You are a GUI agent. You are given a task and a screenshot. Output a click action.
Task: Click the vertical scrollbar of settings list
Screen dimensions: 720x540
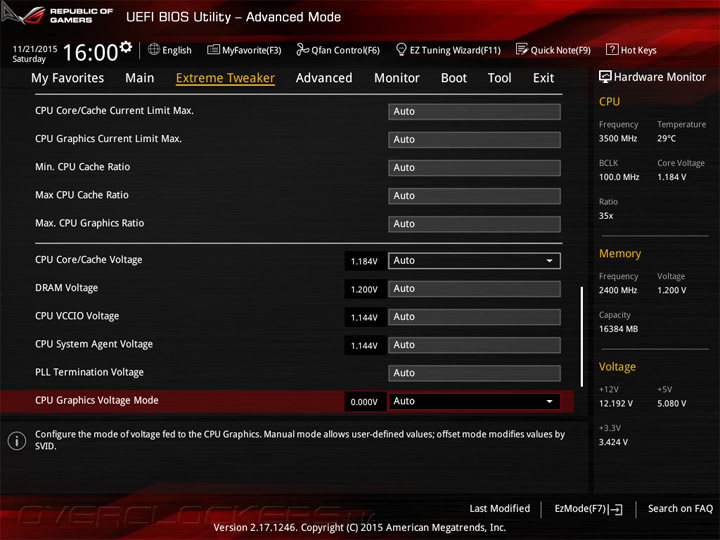pyautogui.click(x=582, y=337)
